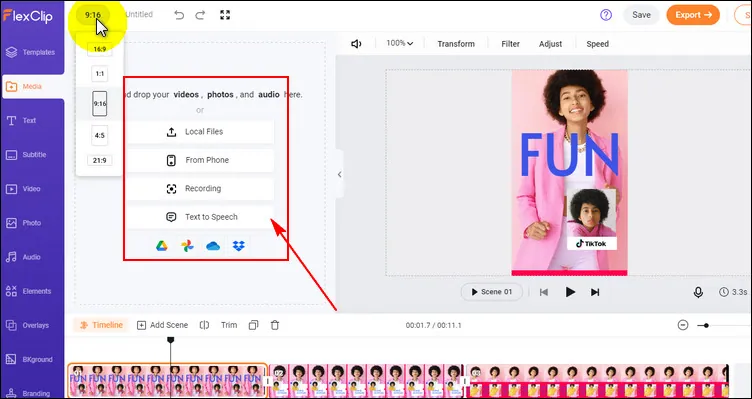Click Add Scene
752x399 pixels.
coord(163,325)
